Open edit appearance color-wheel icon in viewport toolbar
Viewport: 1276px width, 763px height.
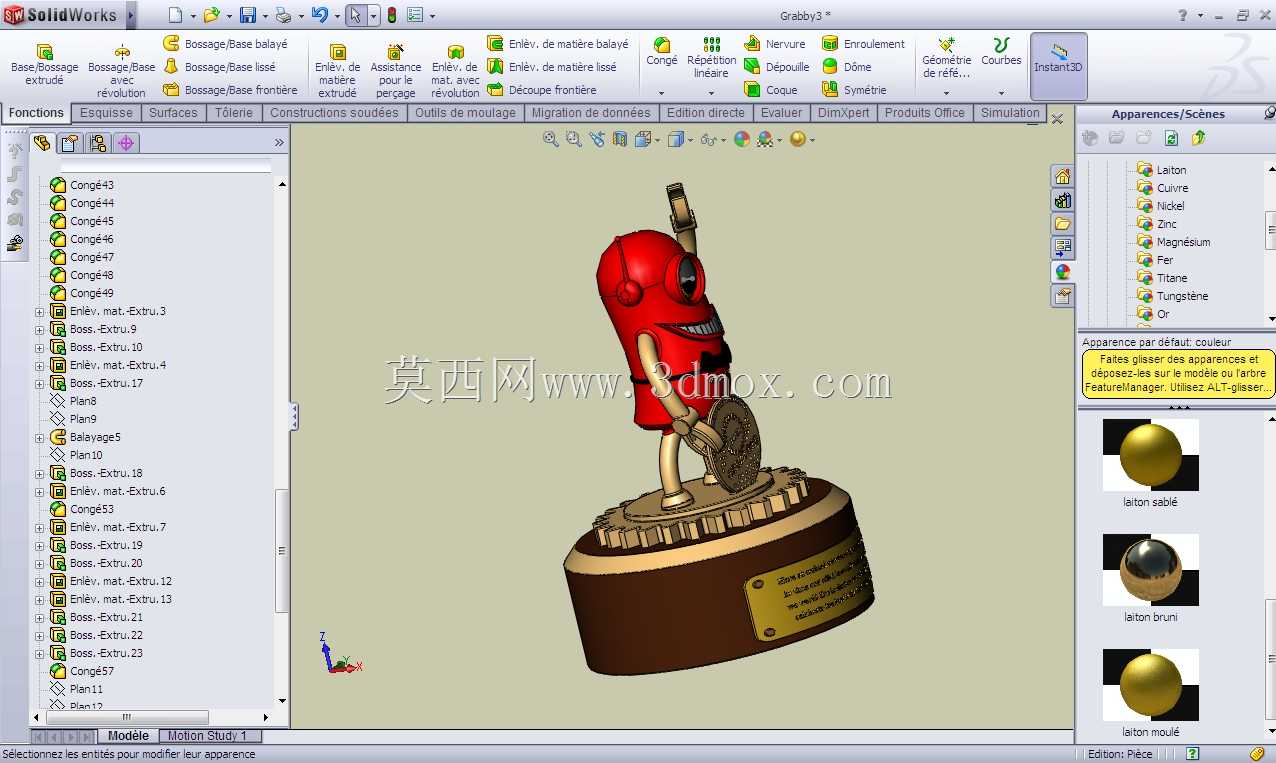click(742, 140)
